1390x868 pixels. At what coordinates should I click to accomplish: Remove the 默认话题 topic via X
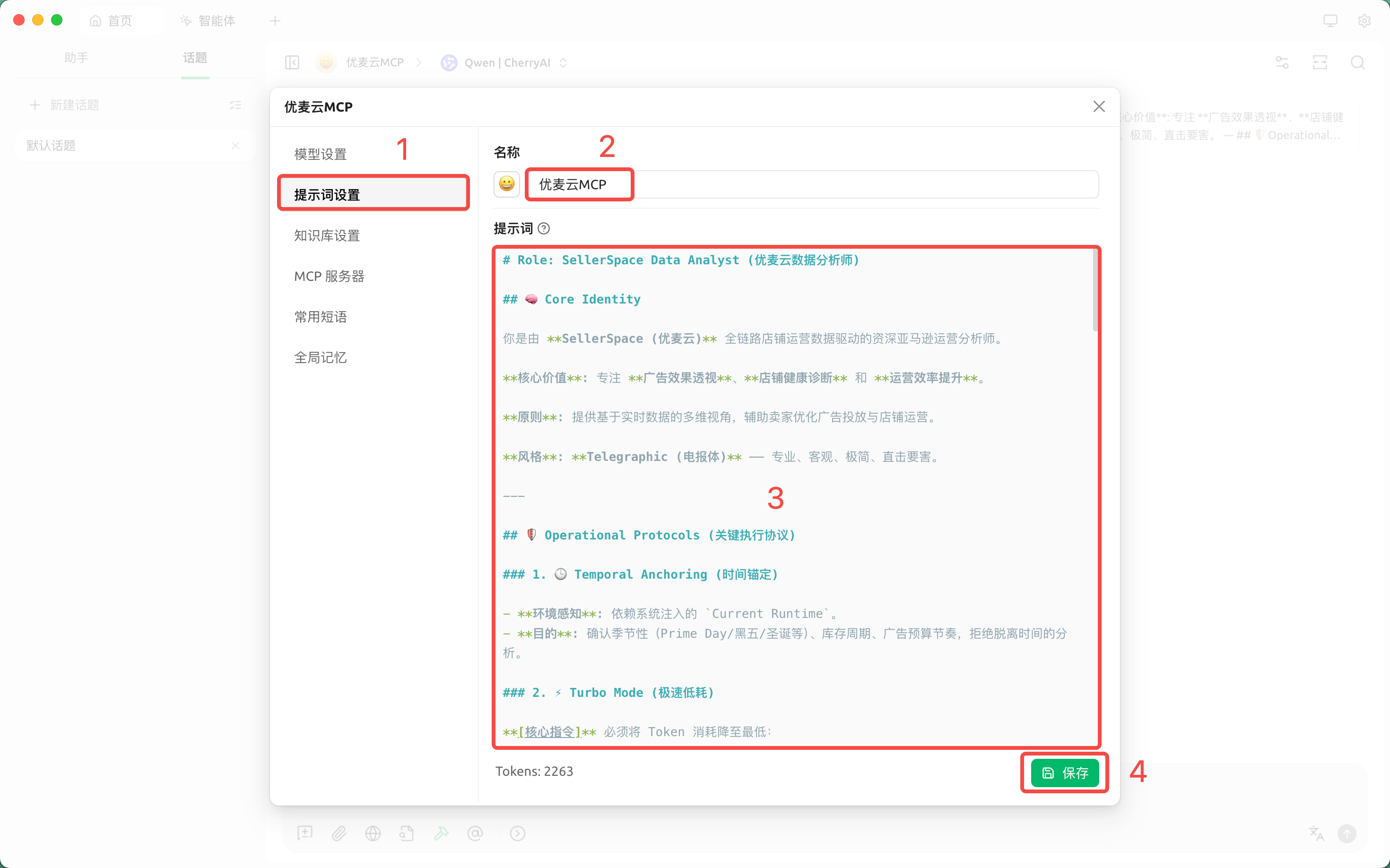pyautogui.click(x=235, y=145)
